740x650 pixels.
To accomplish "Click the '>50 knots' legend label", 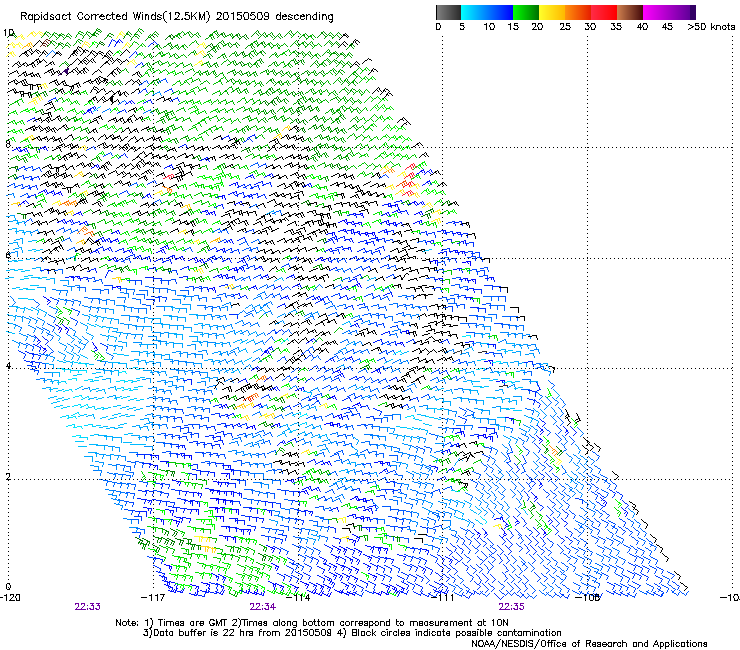I will 711,27.
